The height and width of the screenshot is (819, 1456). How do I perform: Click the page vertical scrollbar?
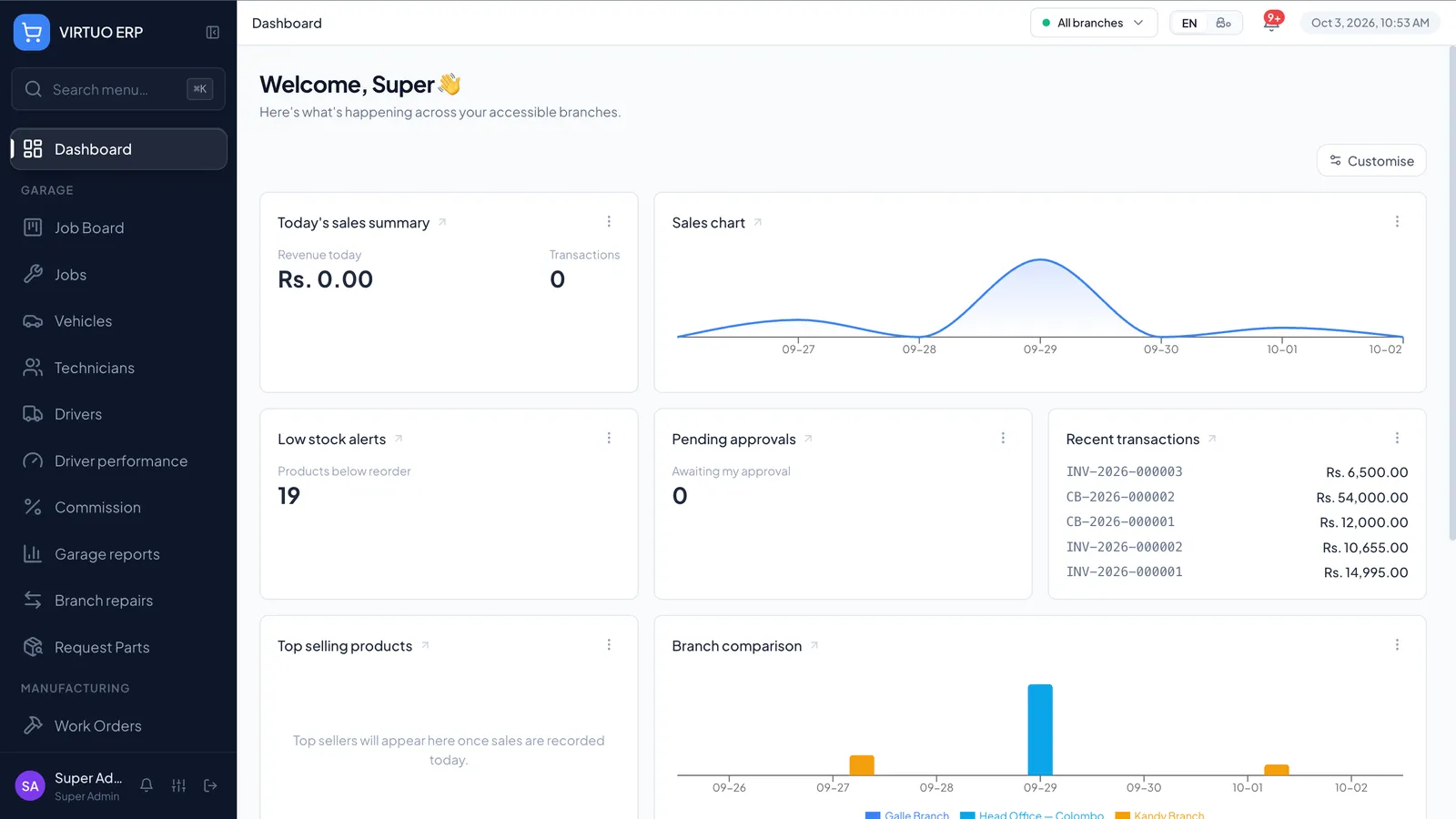pos(1451,291)
